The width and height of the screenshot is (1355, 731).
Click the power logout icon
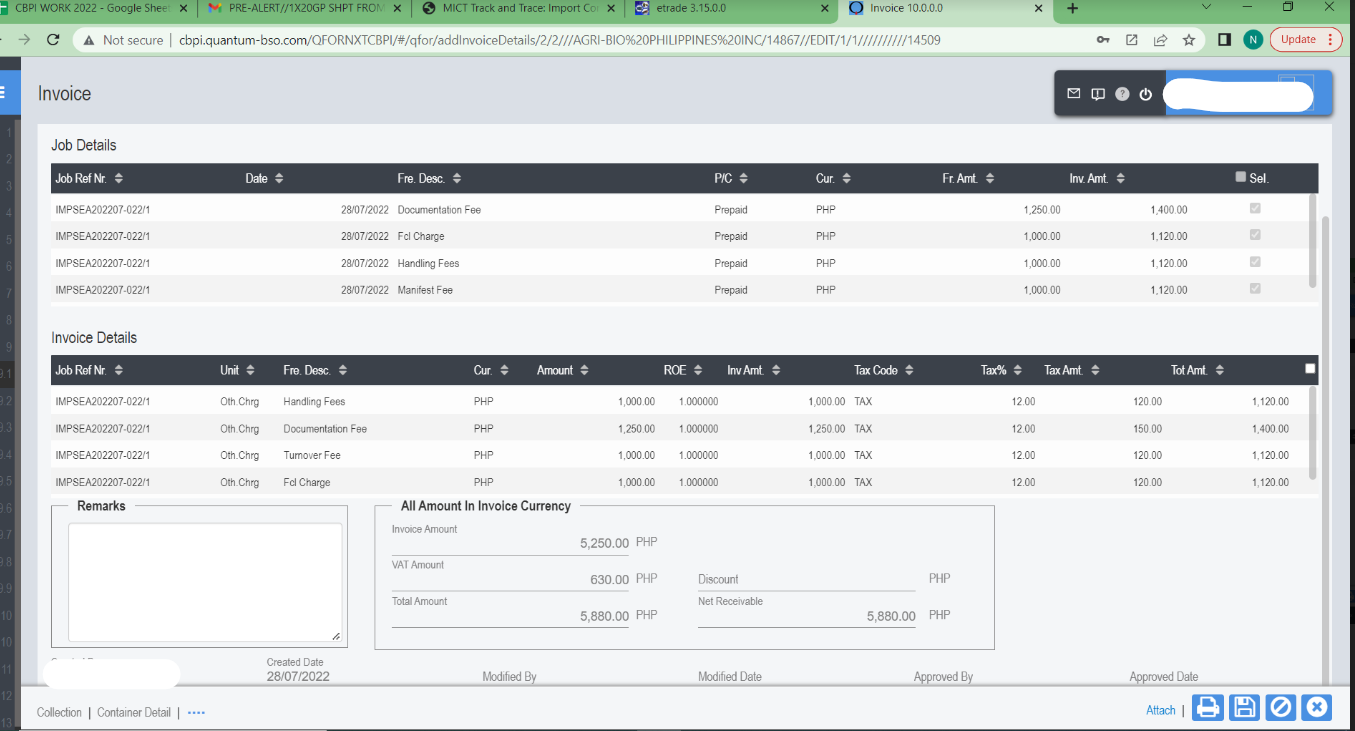click(1146, 94)
